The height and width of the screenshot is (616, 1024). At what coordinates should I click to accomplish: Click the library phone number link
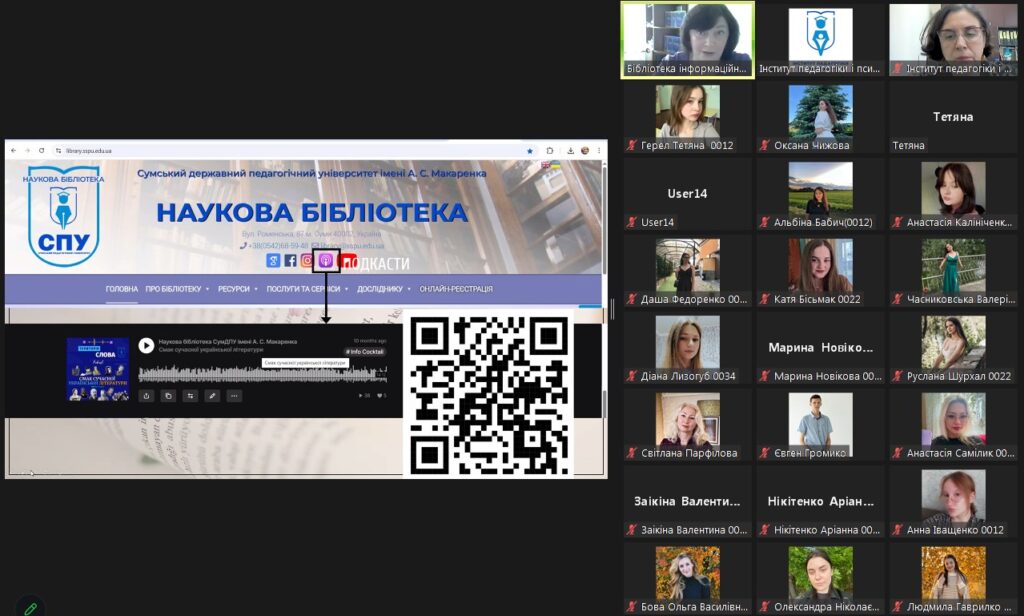274,246
